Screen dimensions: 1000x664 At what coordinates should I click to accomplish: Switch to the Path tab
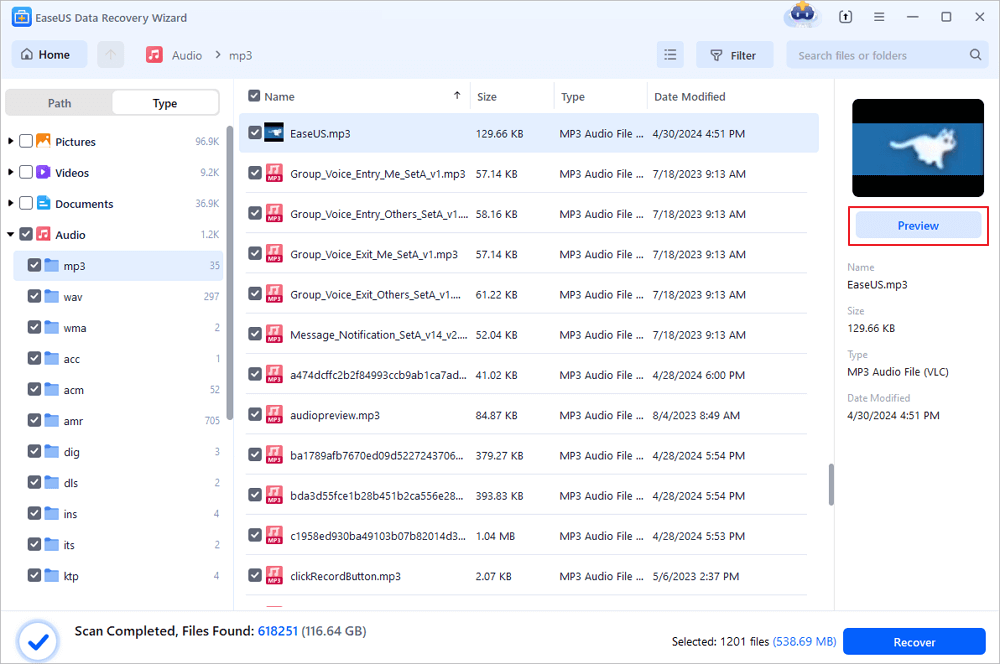(x=59, y=103)
